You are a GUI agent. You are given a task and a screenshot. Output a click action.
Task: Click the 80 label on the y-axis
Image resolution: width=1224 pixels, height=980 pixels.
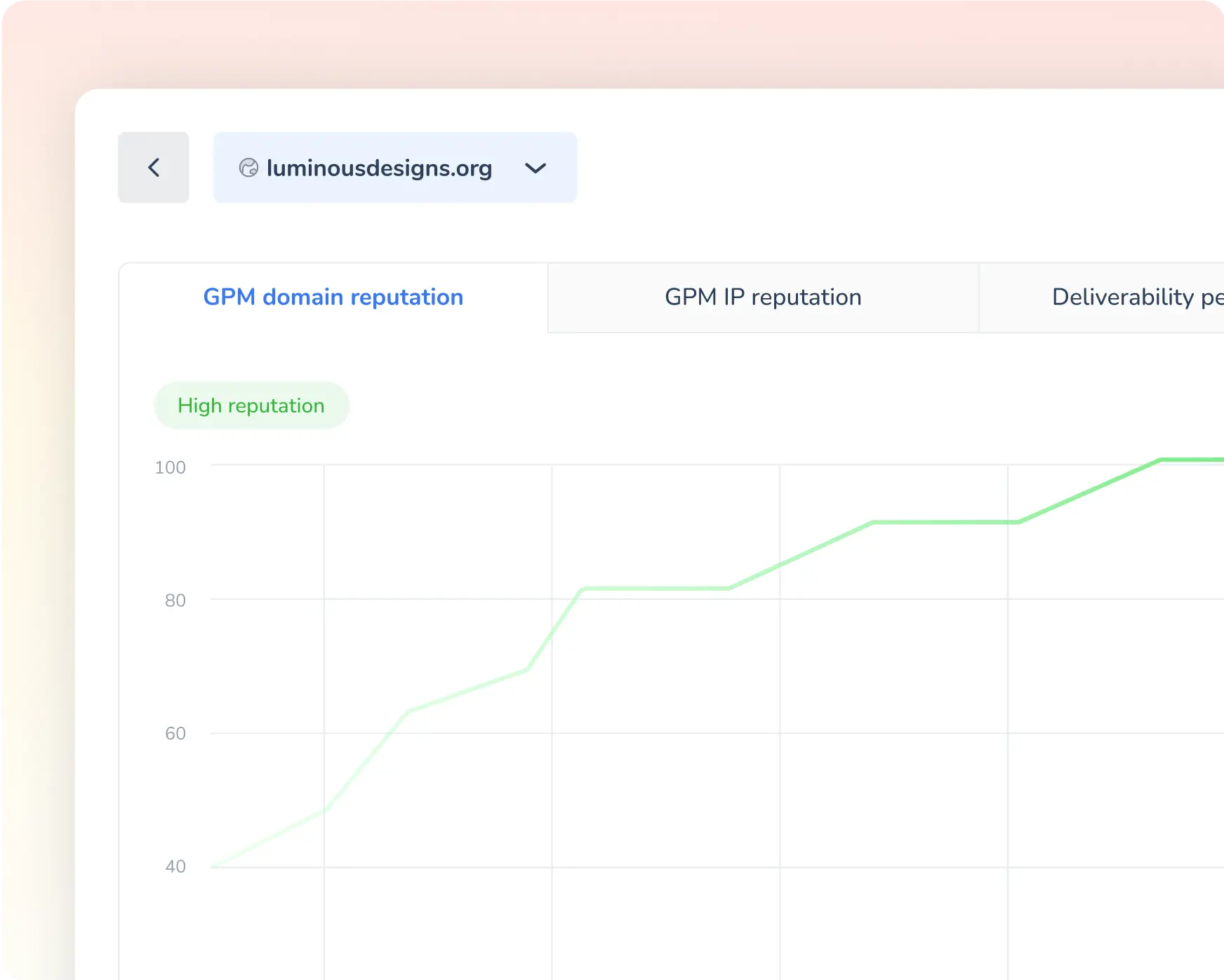175,600
